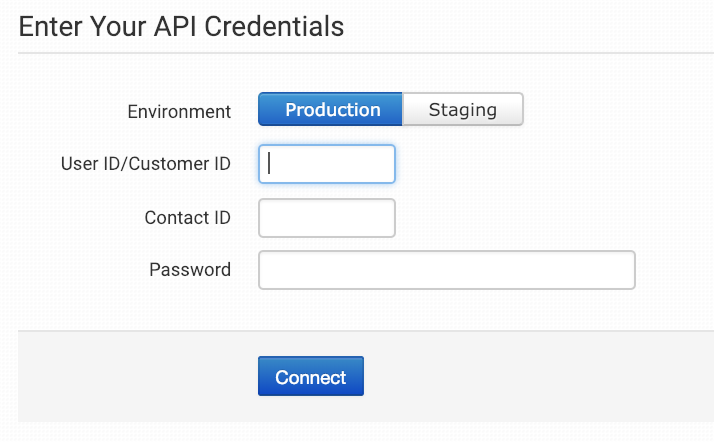This screenshot has width=714, height=442.
Task: Switch environment to Staging
Action: pos(462,110)
